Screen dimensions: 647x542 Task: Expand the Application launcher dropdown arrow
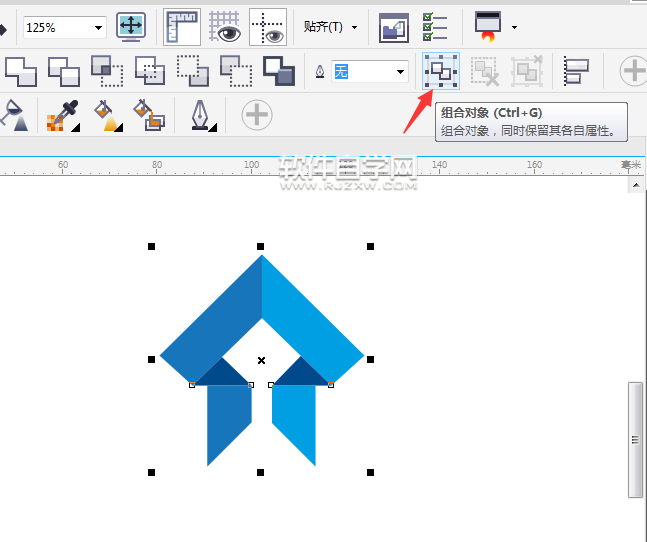coord(514,28)
